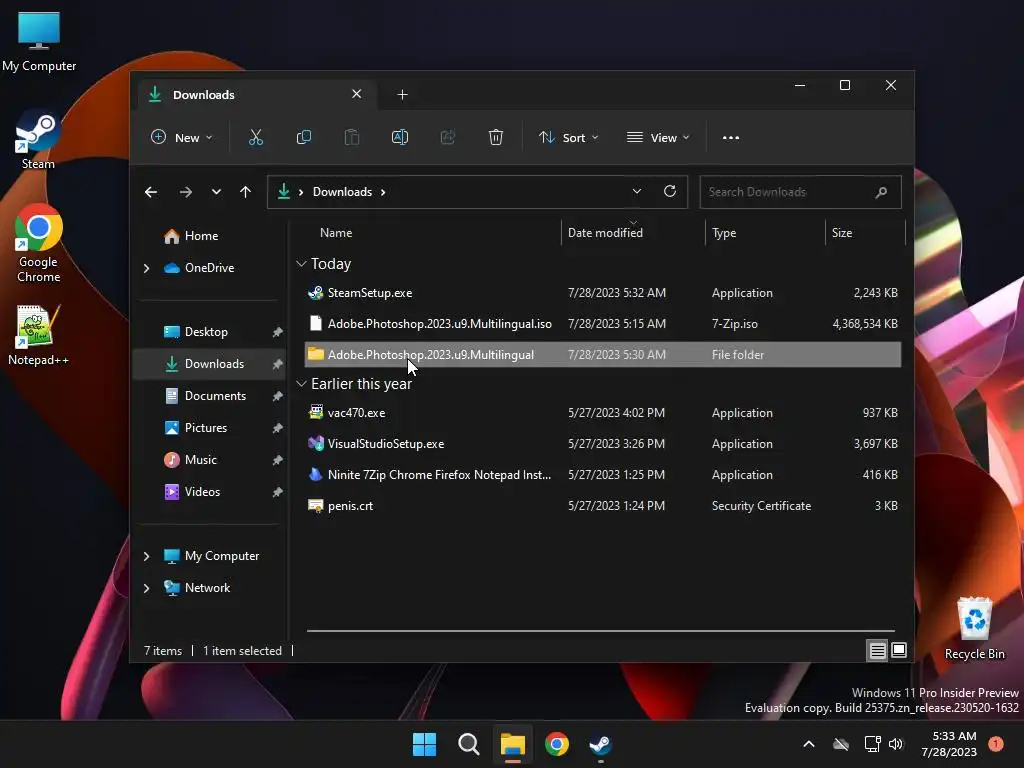The height and width of the screenshot is (768, 1024).
Task: Select VisualStudioSetup.exe file
Action: (x=603, y=443)
